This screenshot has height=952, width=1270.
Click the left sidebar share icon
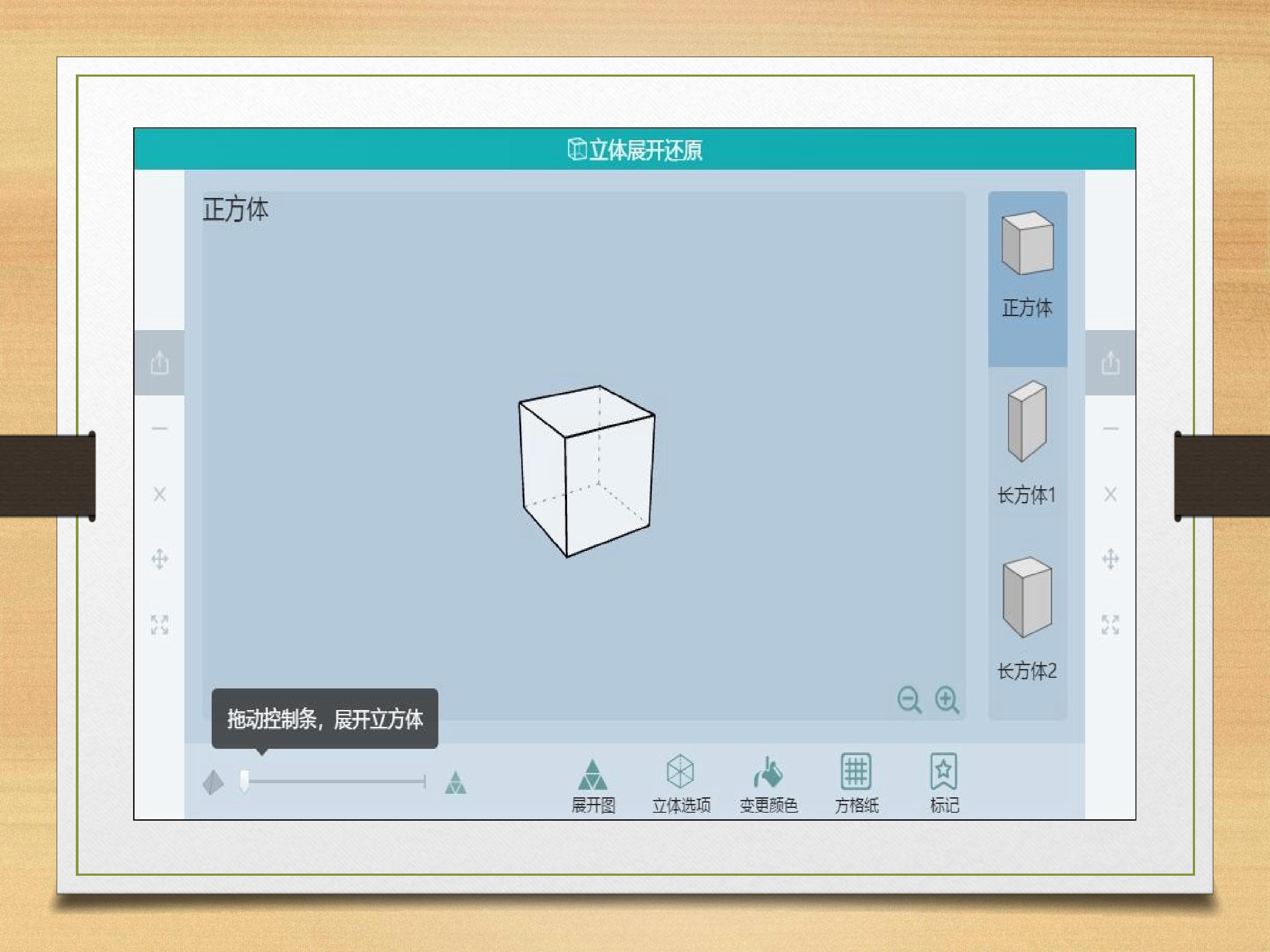click(x=160, y=363)
